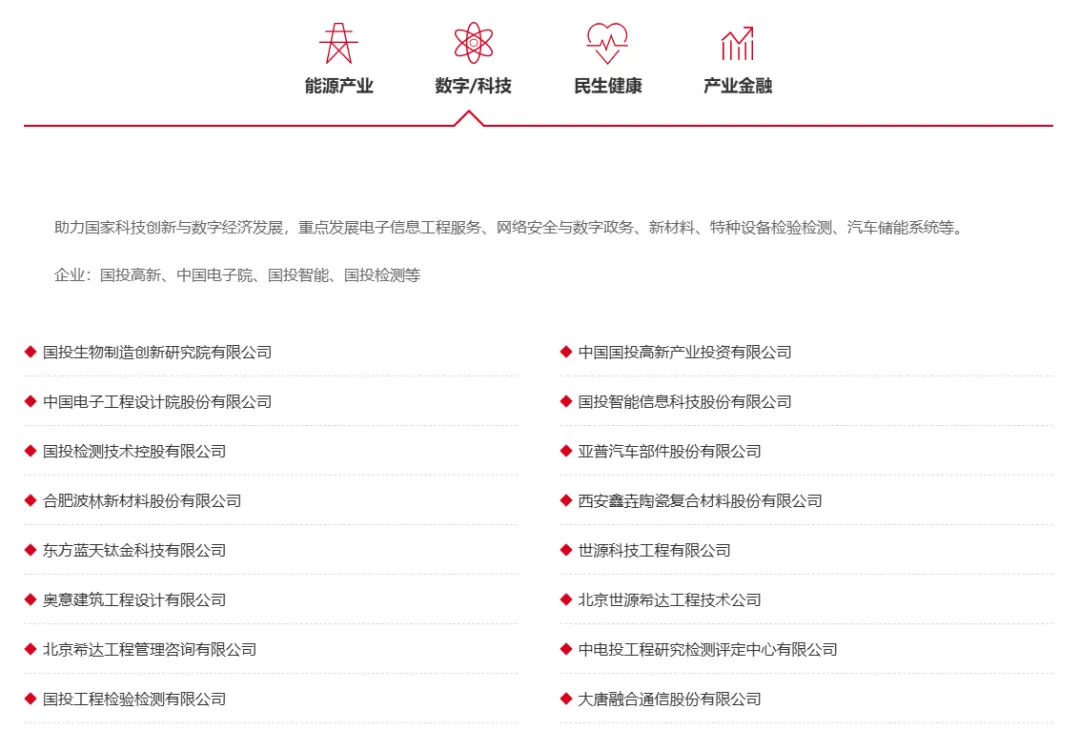This screenshot has height=730, width=1080.
Task: Choose 北京世源希达工程技术公司
Action: [x=669, y=600]
